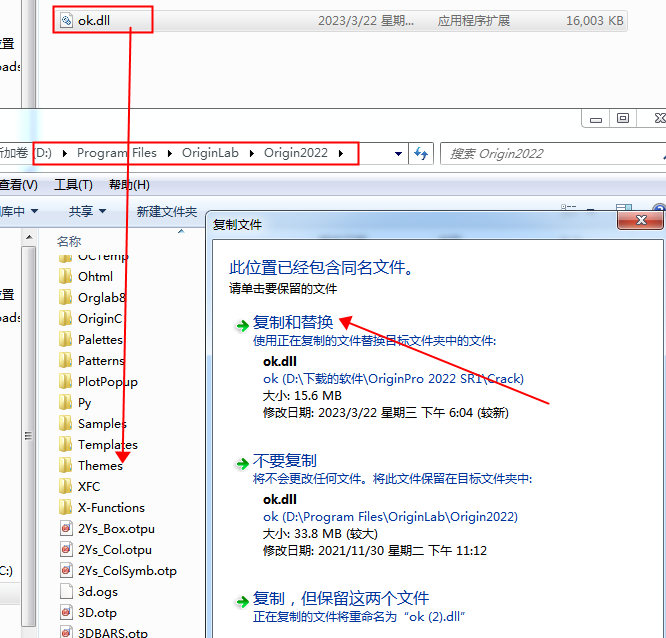666x638 pixels.
Task: Click the 2Ys_Col.otpu file icon
Action: (x=66, y=549)
